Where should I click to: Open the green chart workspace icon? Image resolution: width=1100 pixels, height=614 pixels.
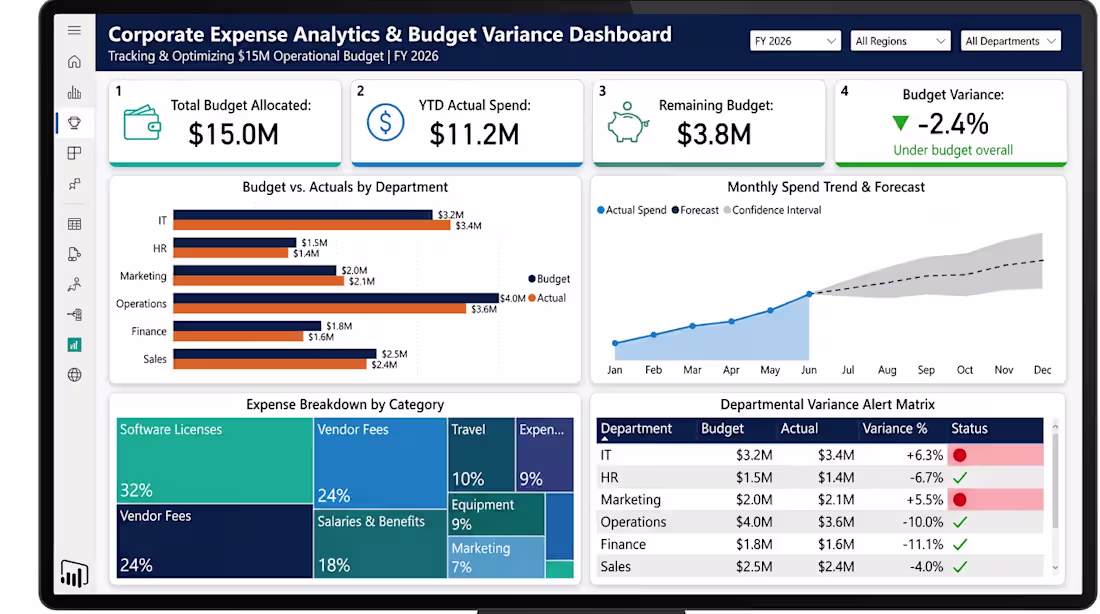click(x=74, y=345)
